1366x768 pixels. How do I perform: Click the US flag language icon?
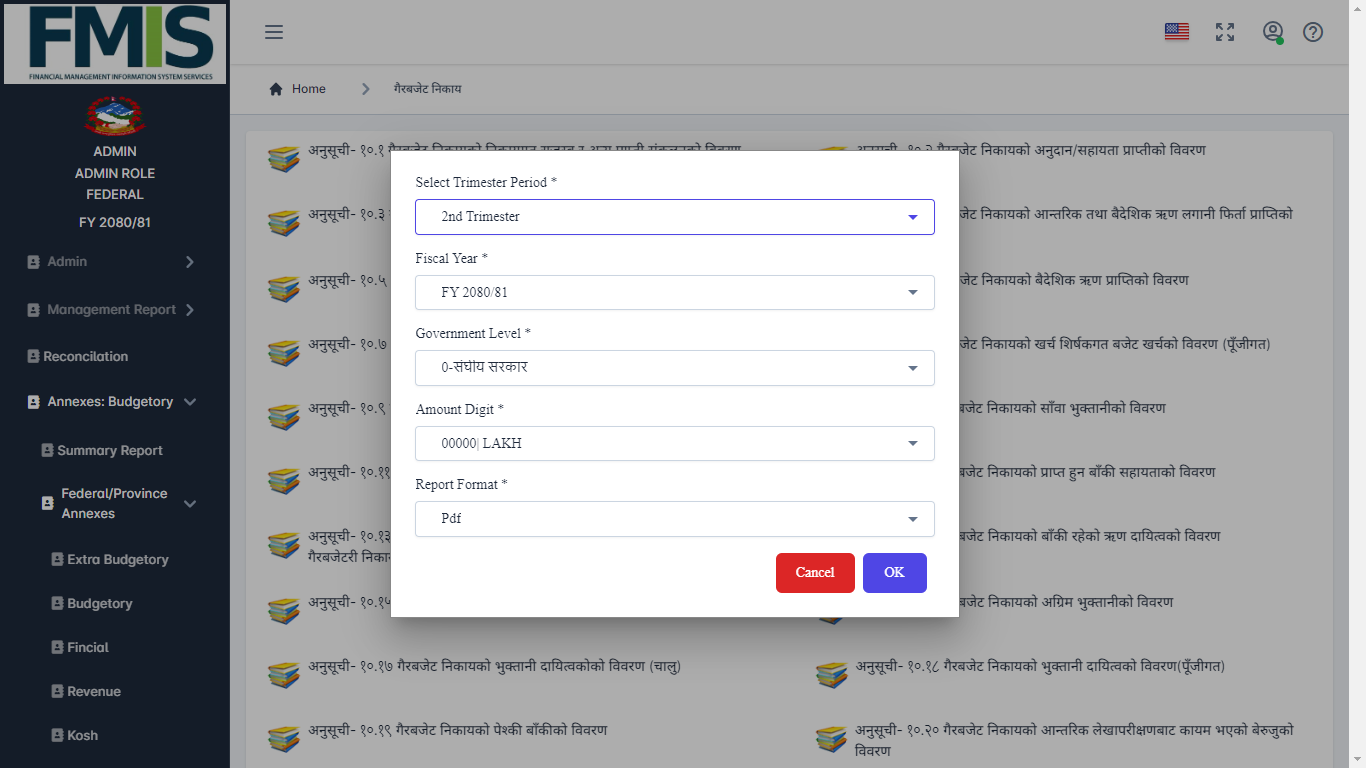(1176, 32)
